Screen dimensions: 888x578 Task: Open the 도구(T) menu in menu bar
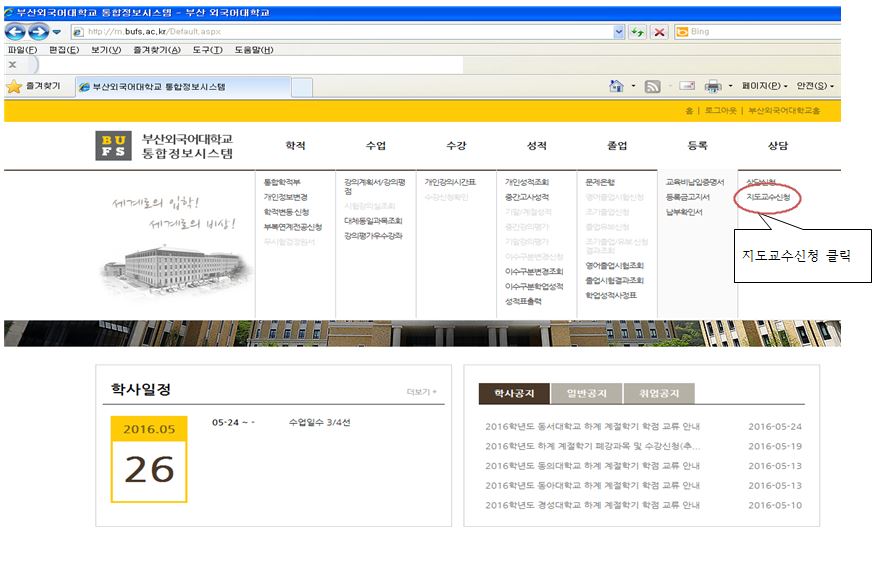point(207,50)
